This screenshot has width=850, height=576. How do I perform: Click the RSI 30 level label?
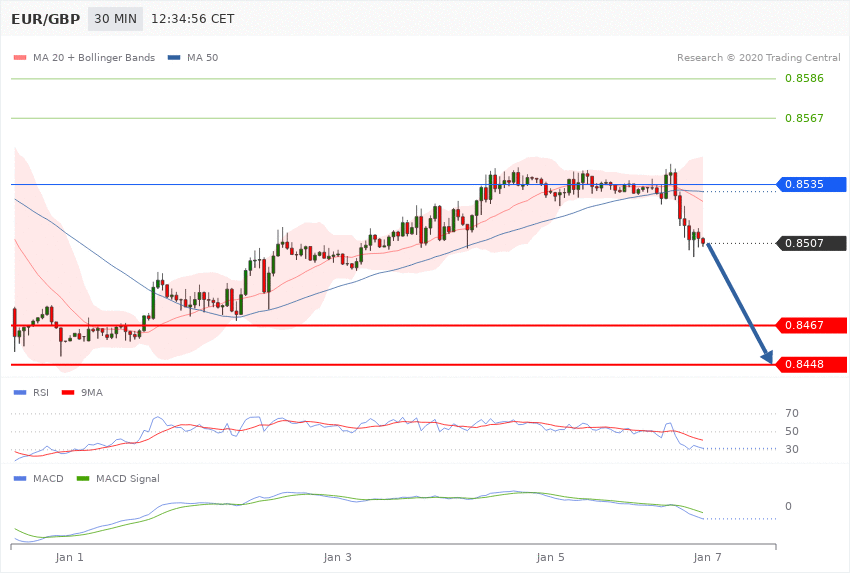click(791, 449)
